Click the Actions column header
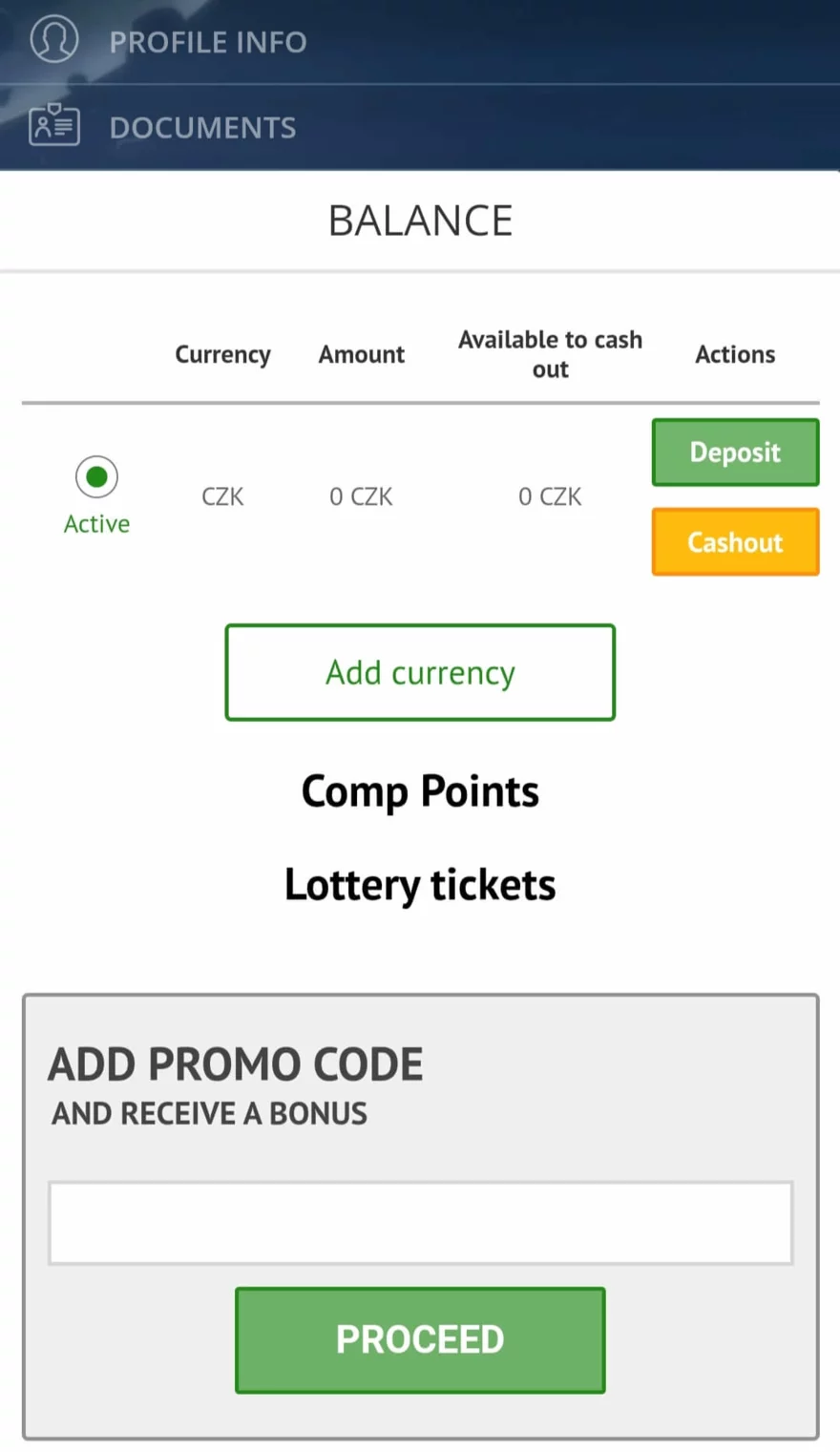Screen dimensions: 840x1452 735,354
